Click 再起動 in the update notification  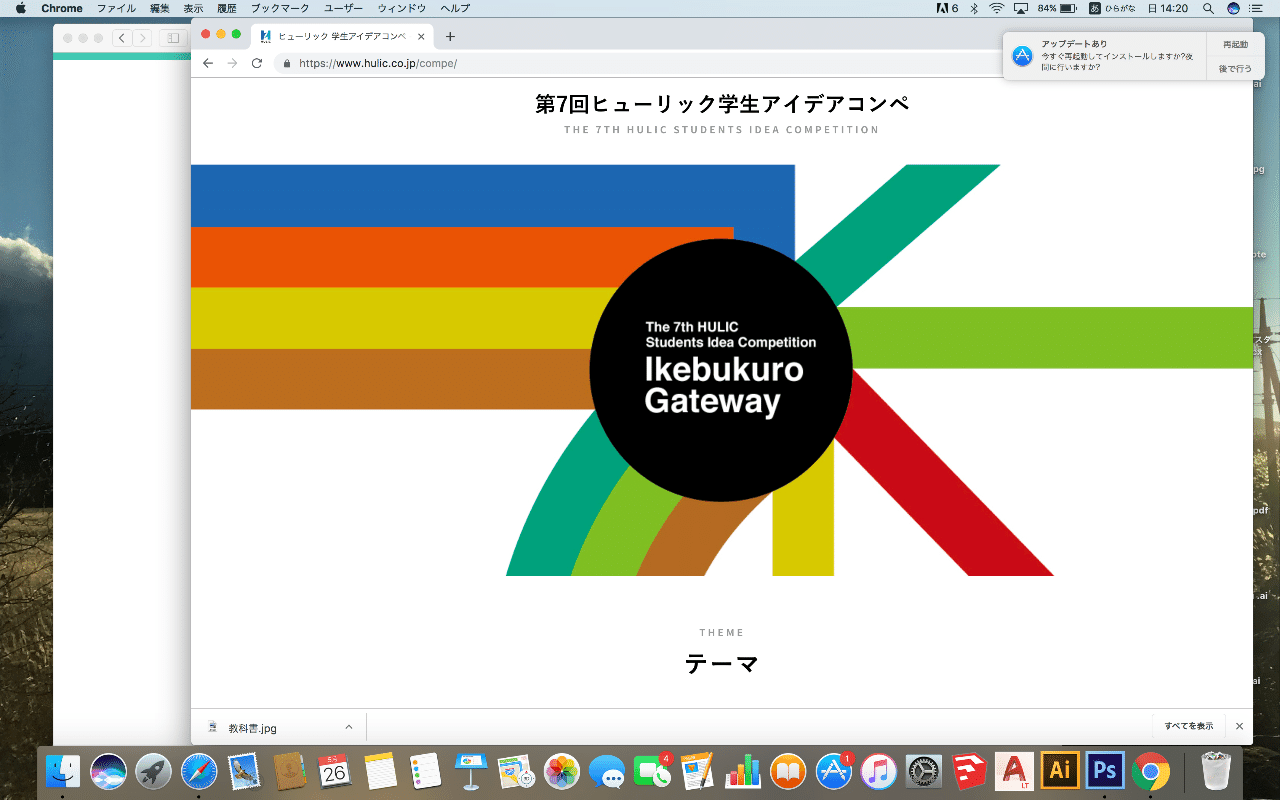click(x=1235, y=44)
